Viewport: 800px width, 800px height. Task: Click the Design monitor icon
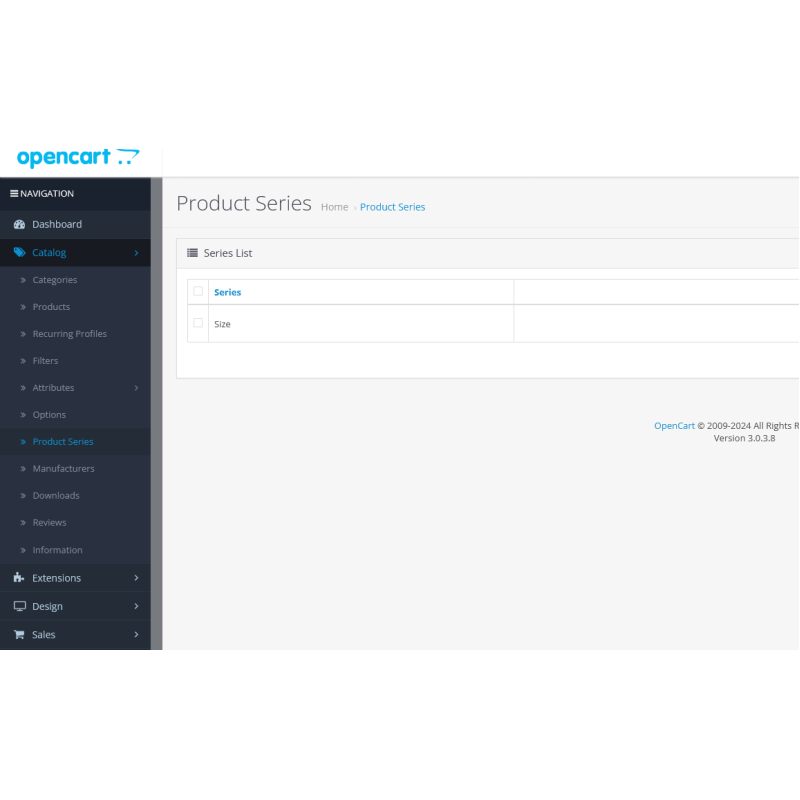click(19, 606)
